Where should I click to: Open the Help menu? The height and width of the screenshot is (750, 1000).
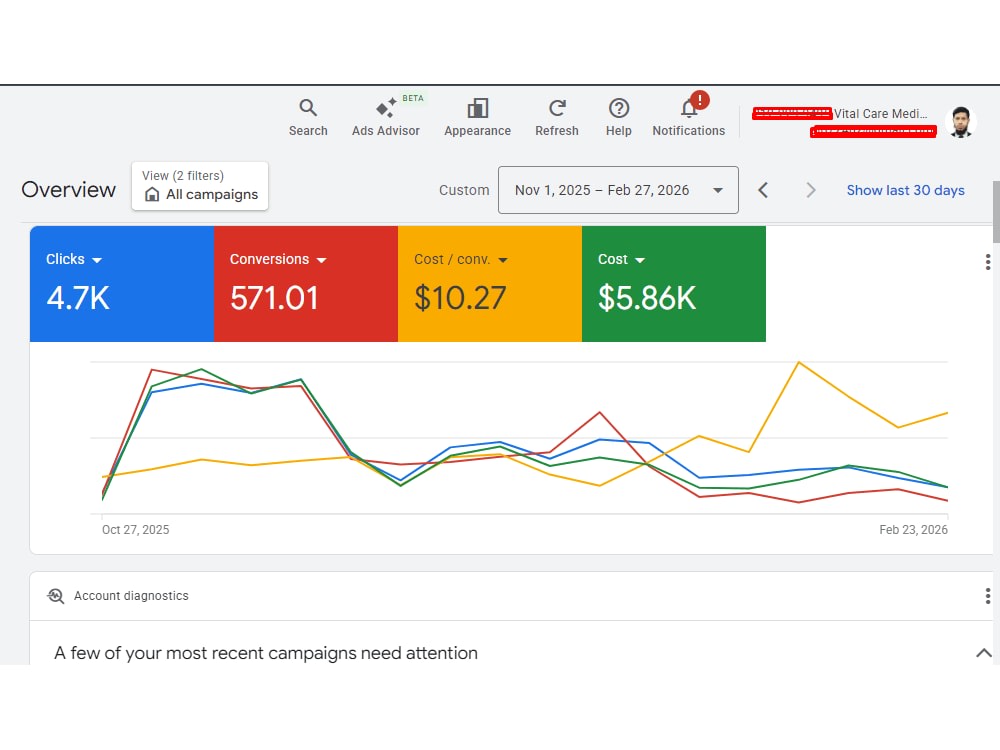pyautogui.click(x=619, y=117)
